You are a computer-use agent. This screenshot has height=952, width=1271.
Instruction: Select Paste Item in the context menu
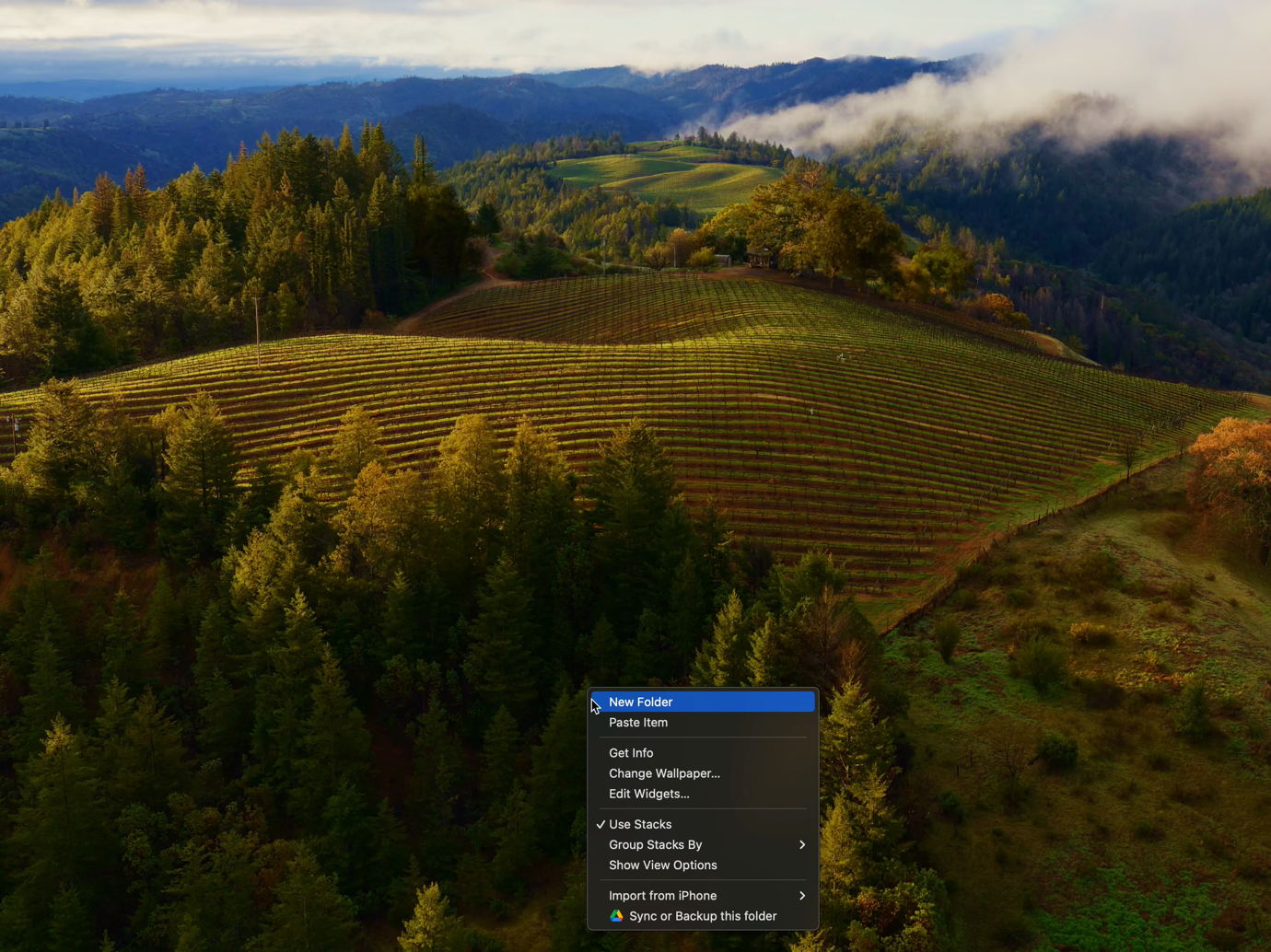click(638, 723)
